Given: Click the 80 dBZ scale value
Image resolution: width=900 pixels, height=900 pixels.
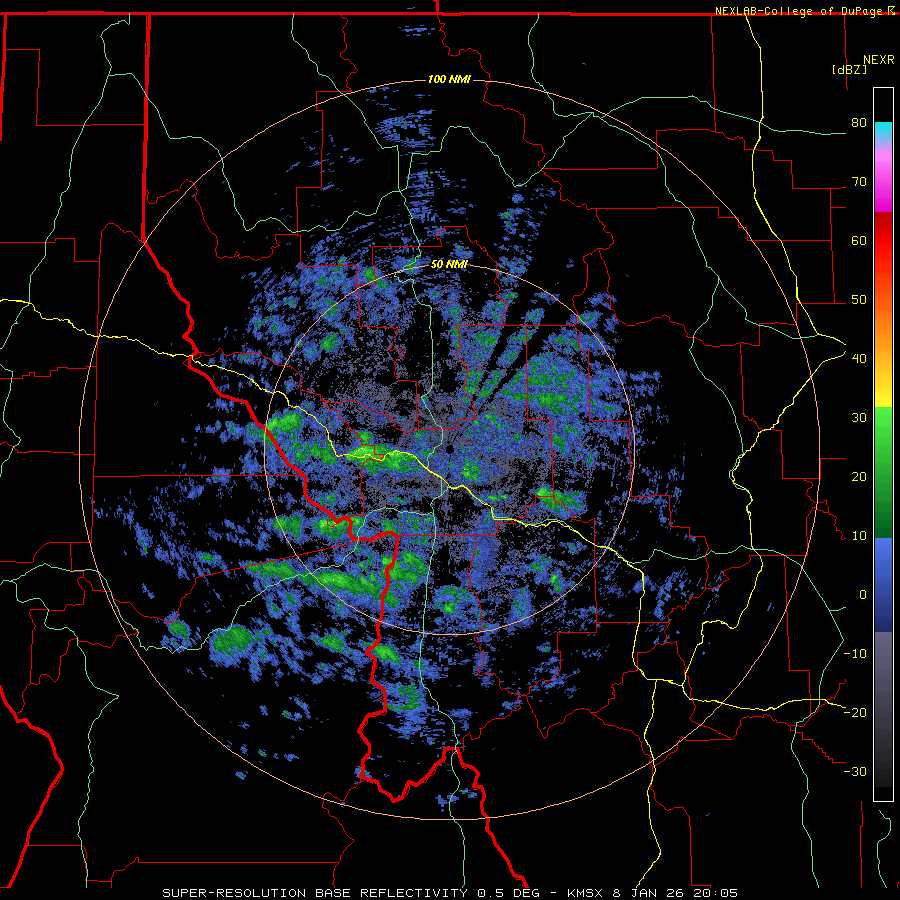Looking at the screenshot, I should 859,123.
